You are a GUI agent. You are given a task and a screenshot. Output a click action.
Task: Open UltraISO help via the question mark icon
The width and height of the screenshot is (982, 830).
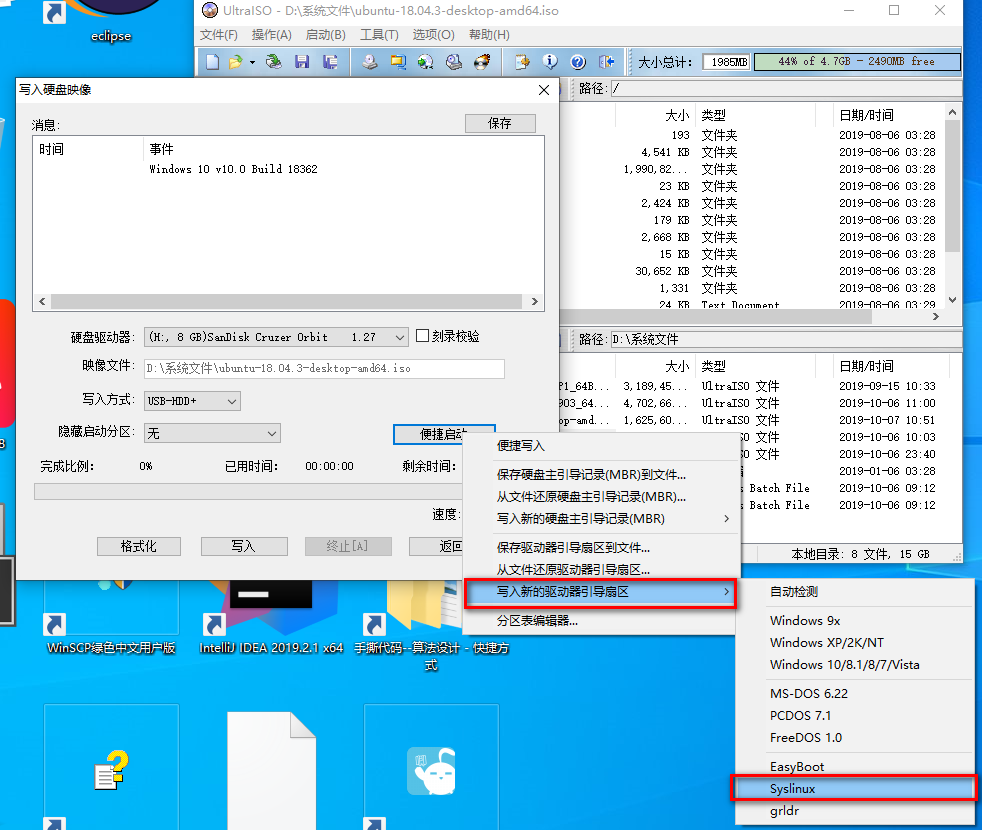[580, 61]
